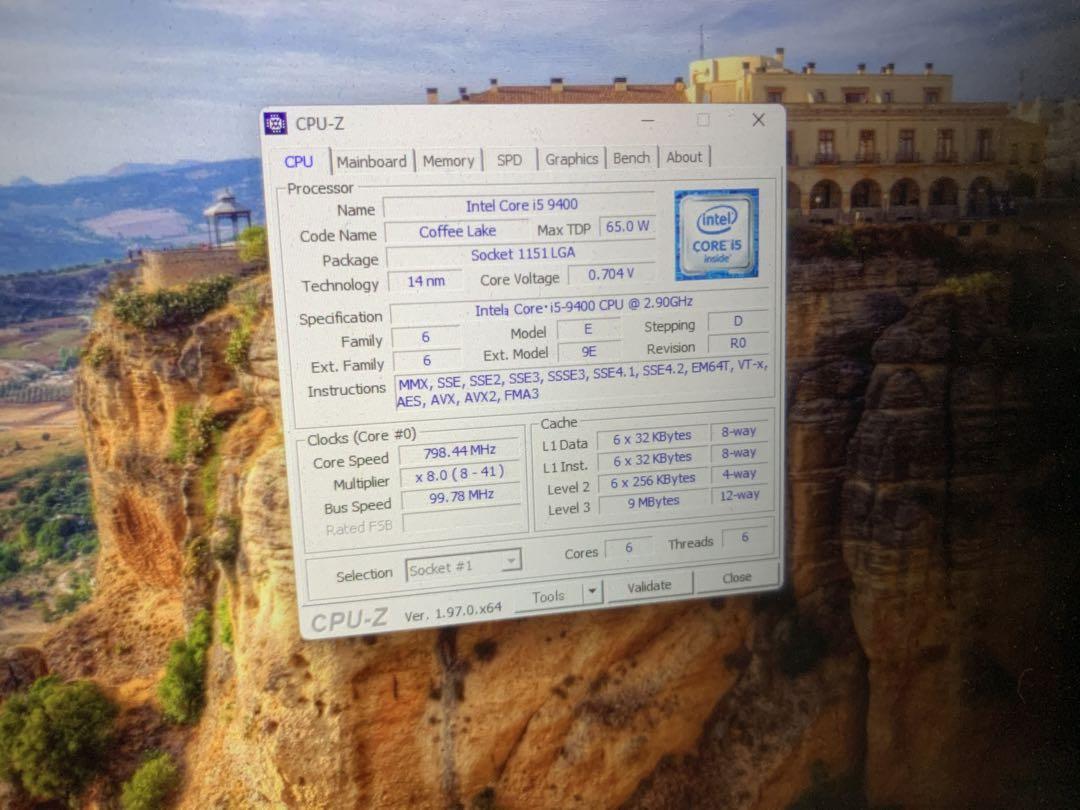Click the Revision value 'R0'
Image resolution: width=1080 pixels, height=810 pixels.
738,342
